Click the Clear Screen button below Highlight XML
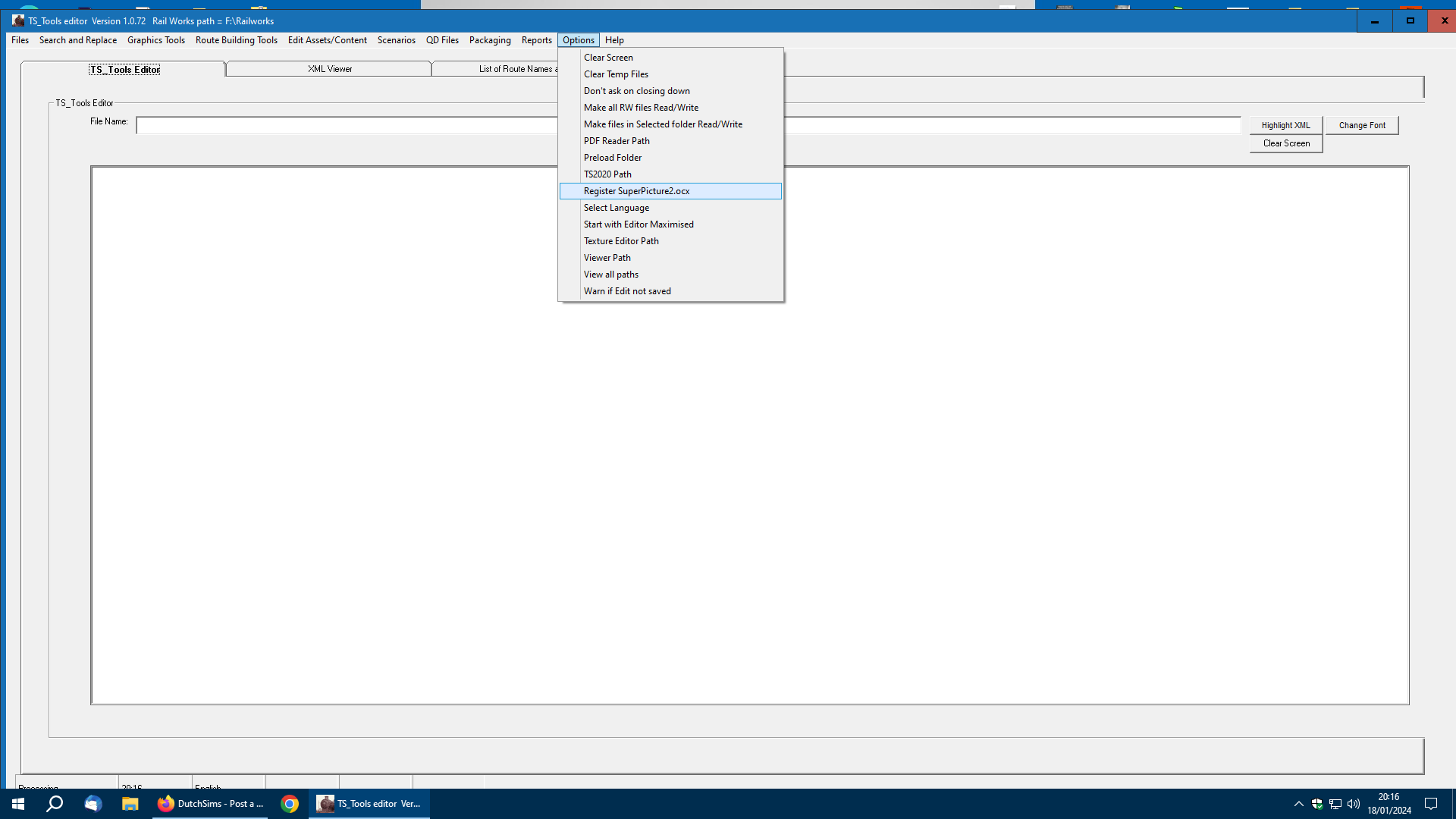Screen dimensions: 1456x819 point(1286,143)
